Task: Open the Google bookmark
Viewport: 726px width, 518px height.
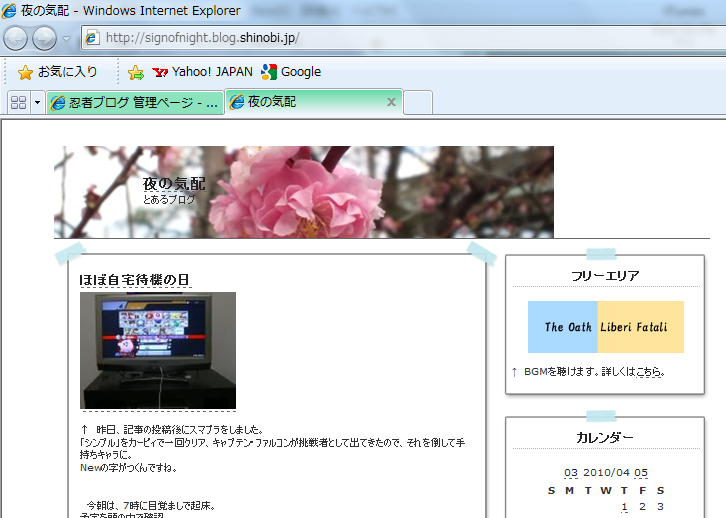Action: tap(291, 72)
